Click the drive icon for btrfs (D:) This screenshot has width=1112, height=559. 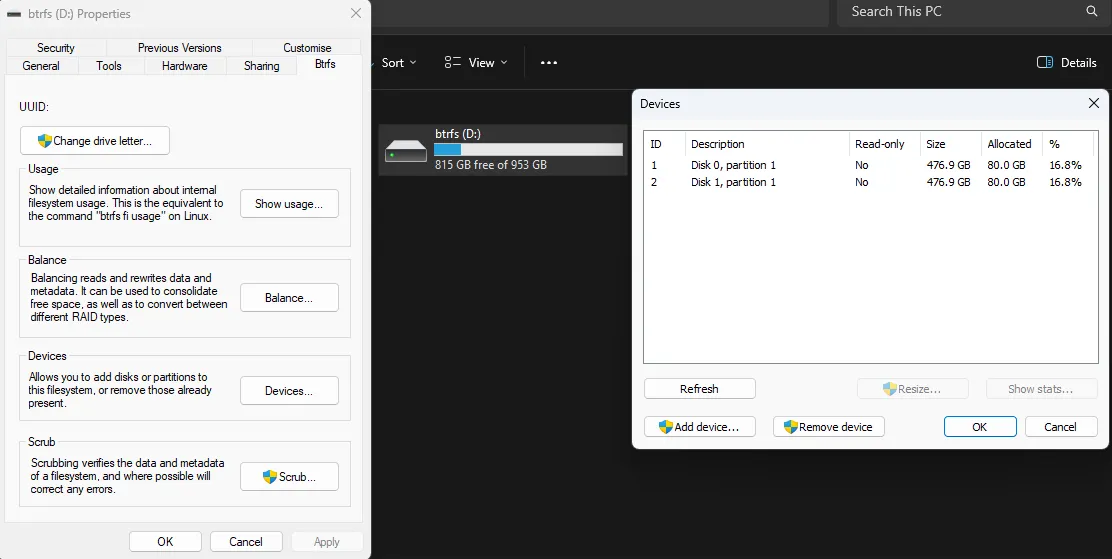tap(406, 151)
